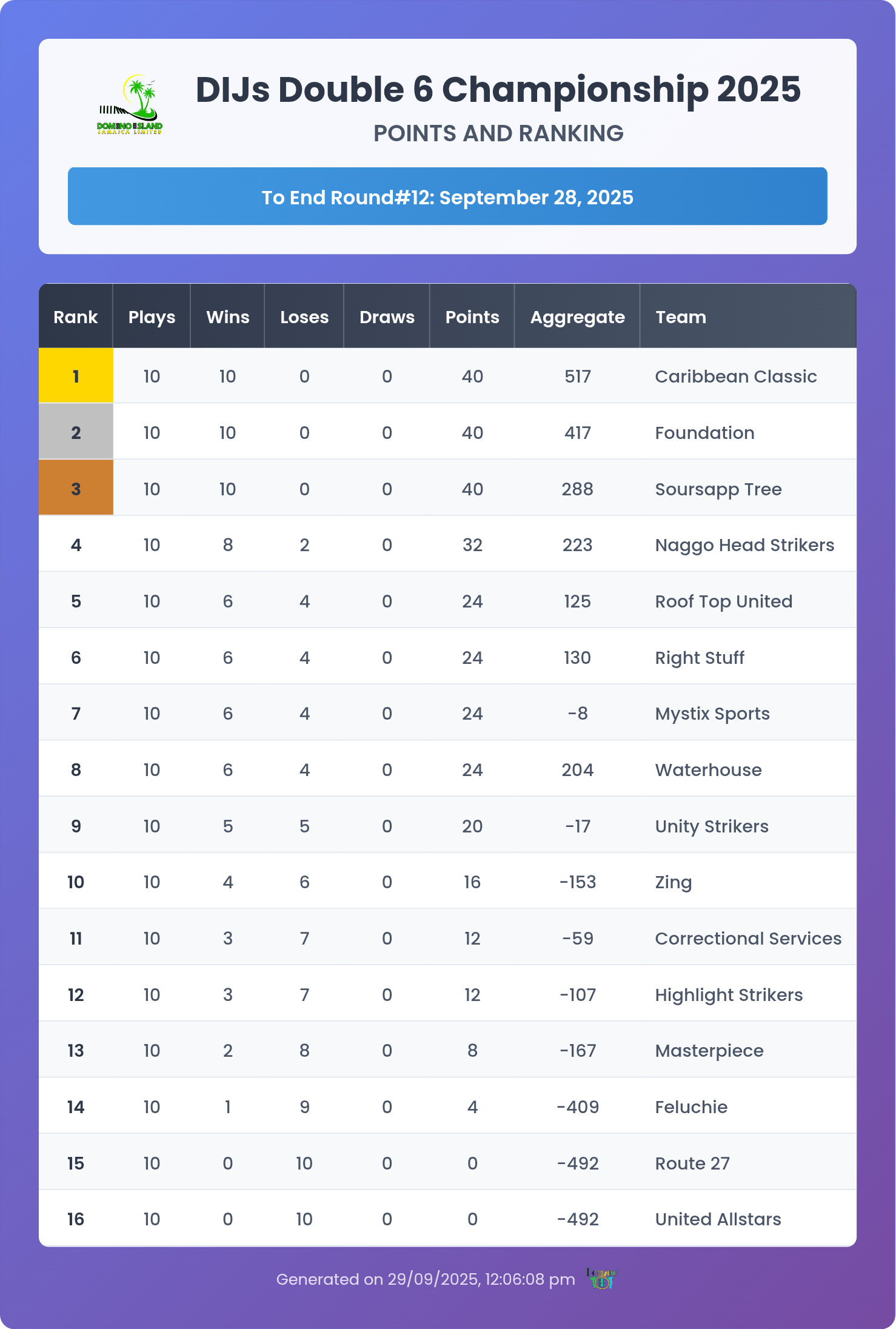Select the Naggo Head Strikers team name

[744, 545]
